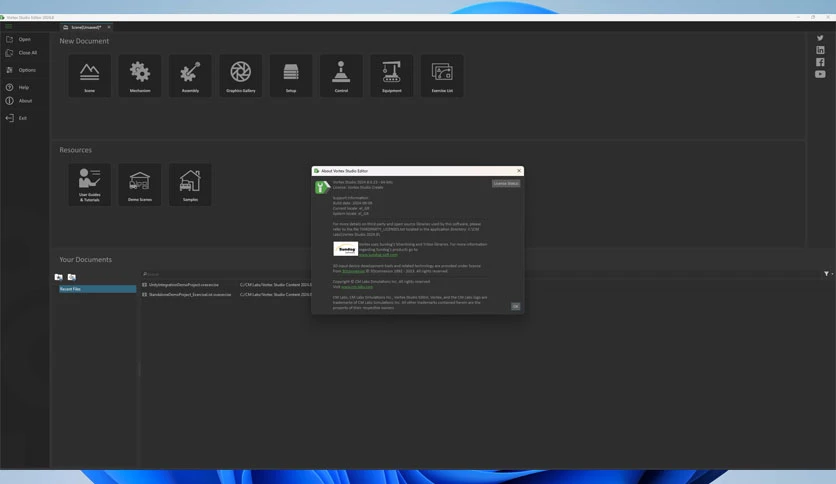The height and width of the screenshot is (484, 836).
Task: Click the second folder icon under Your Documents
Action: click(x=71, y=277)
